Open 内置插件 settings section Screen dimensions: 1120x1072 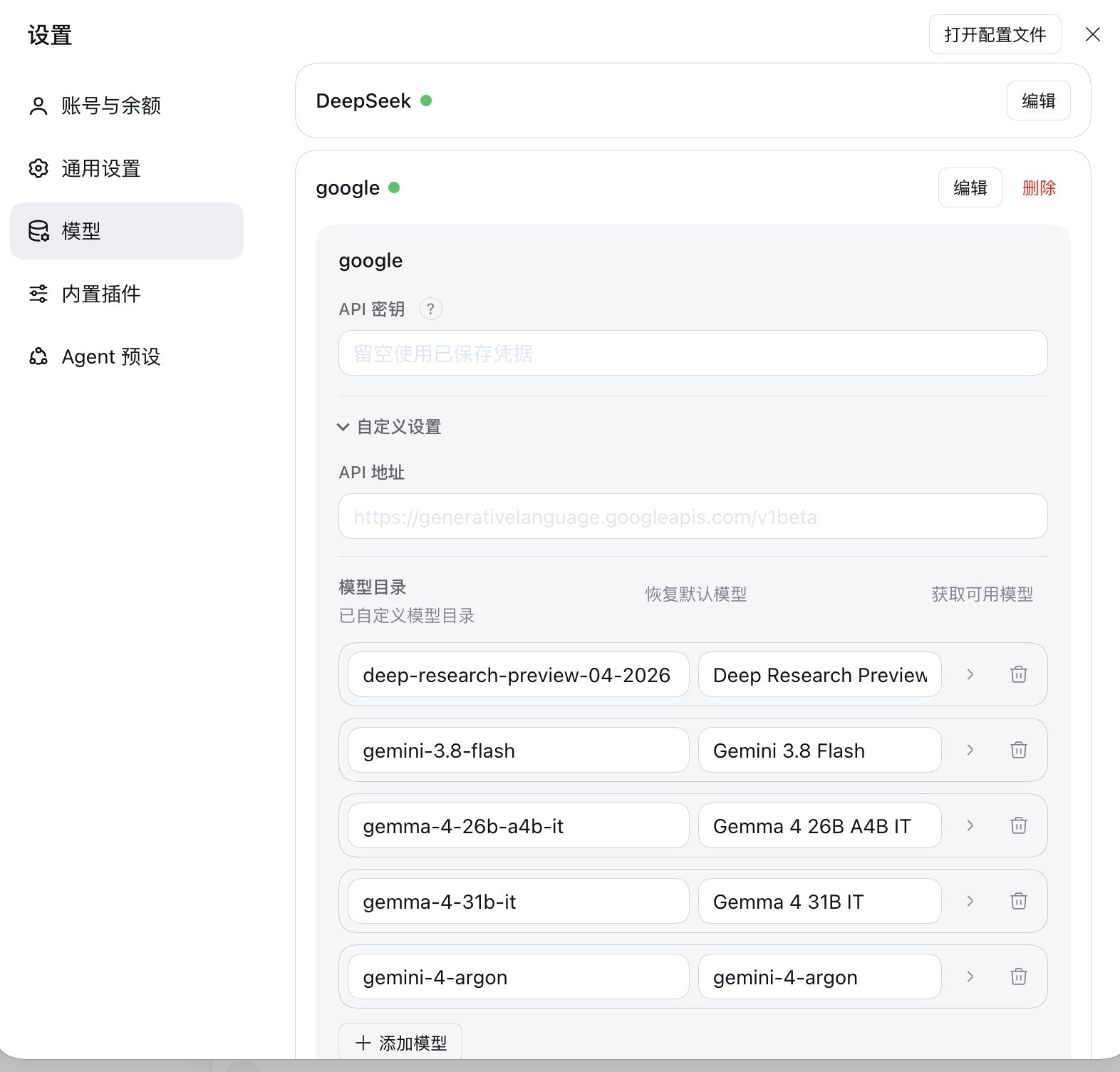coord(127,294)
